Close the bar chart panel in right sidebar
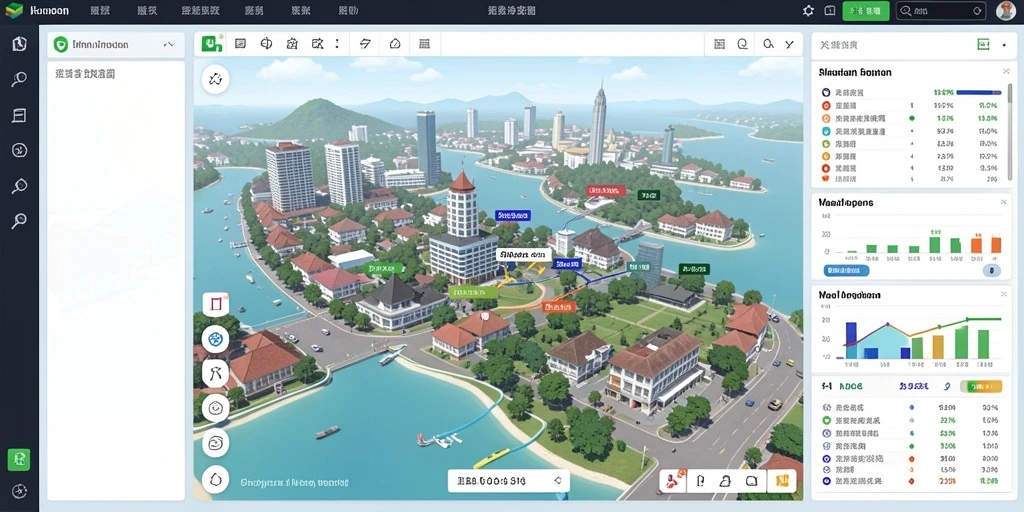Viewport: 1024px width, 512px height. point(1004,202)
